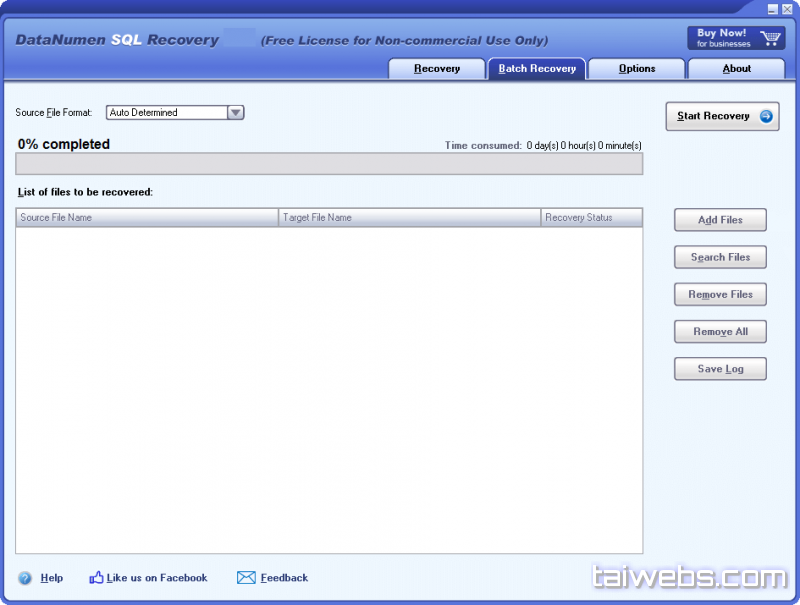Click the shopping cart icon
800x605 pixels.
(770, 38)
